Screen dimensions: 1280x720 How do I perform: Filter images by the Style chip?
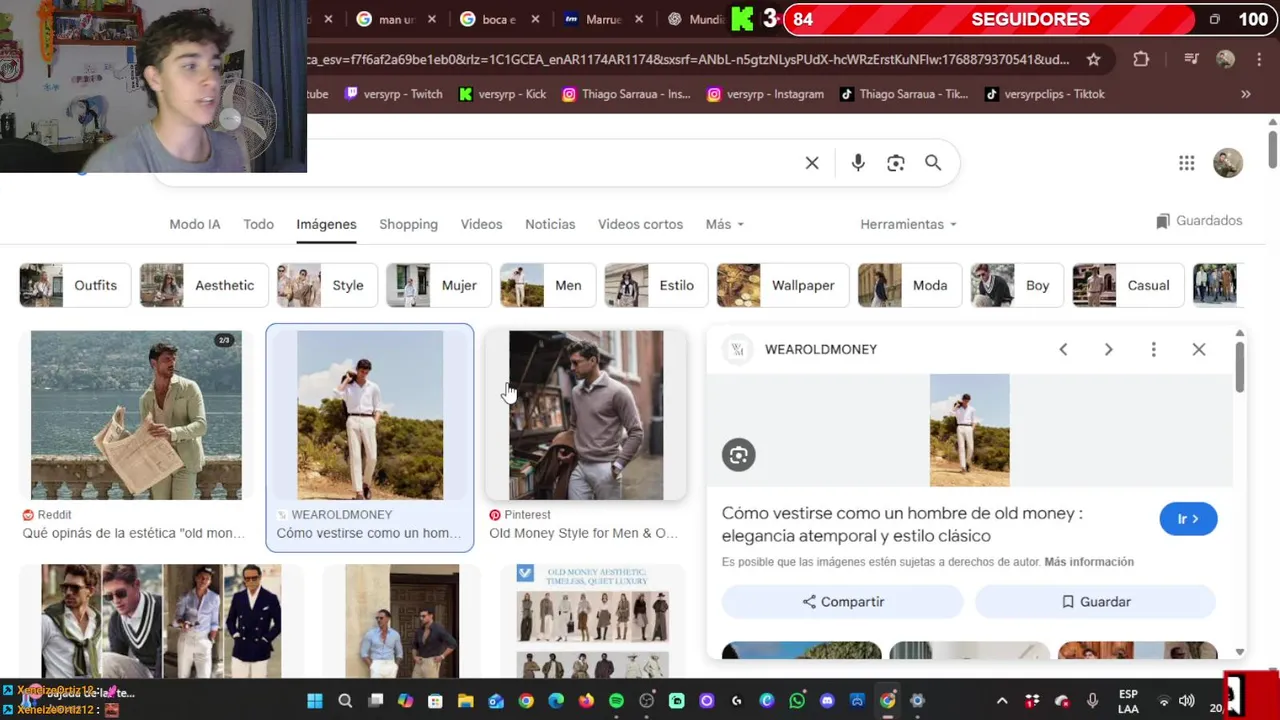point(326,286)
